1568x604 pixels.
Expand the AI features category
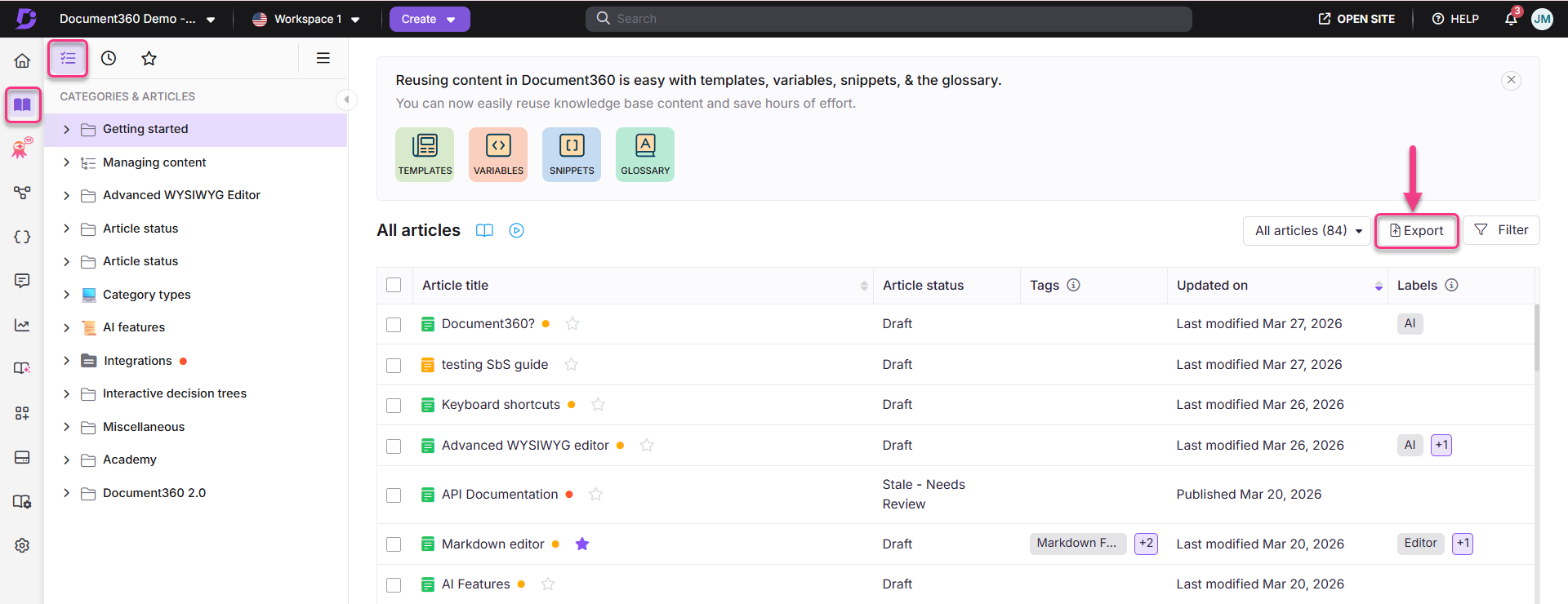coord(66,327)
